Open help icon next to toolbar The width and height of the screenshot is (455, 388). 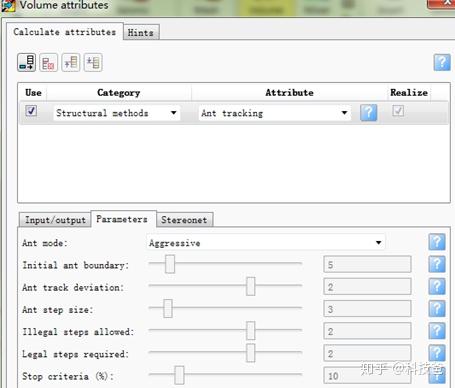tap(442, 62)
